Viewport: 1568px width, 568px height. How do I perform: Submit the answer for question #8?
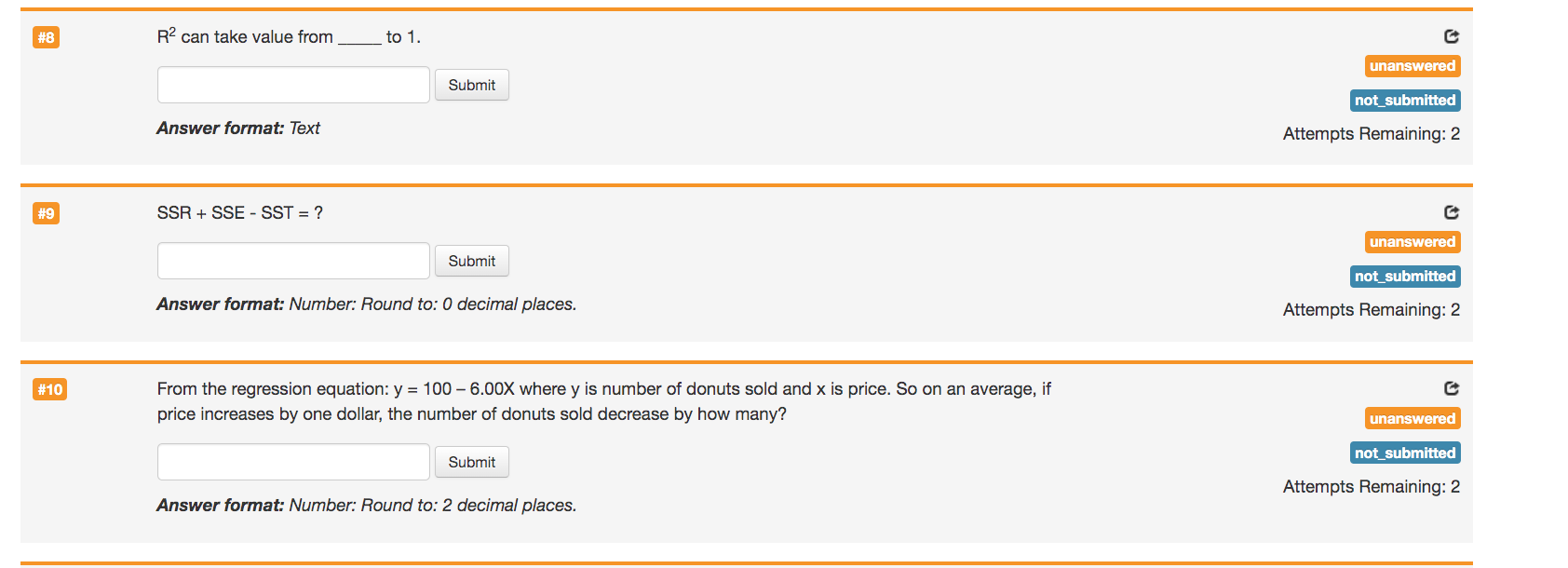(471, 84)
